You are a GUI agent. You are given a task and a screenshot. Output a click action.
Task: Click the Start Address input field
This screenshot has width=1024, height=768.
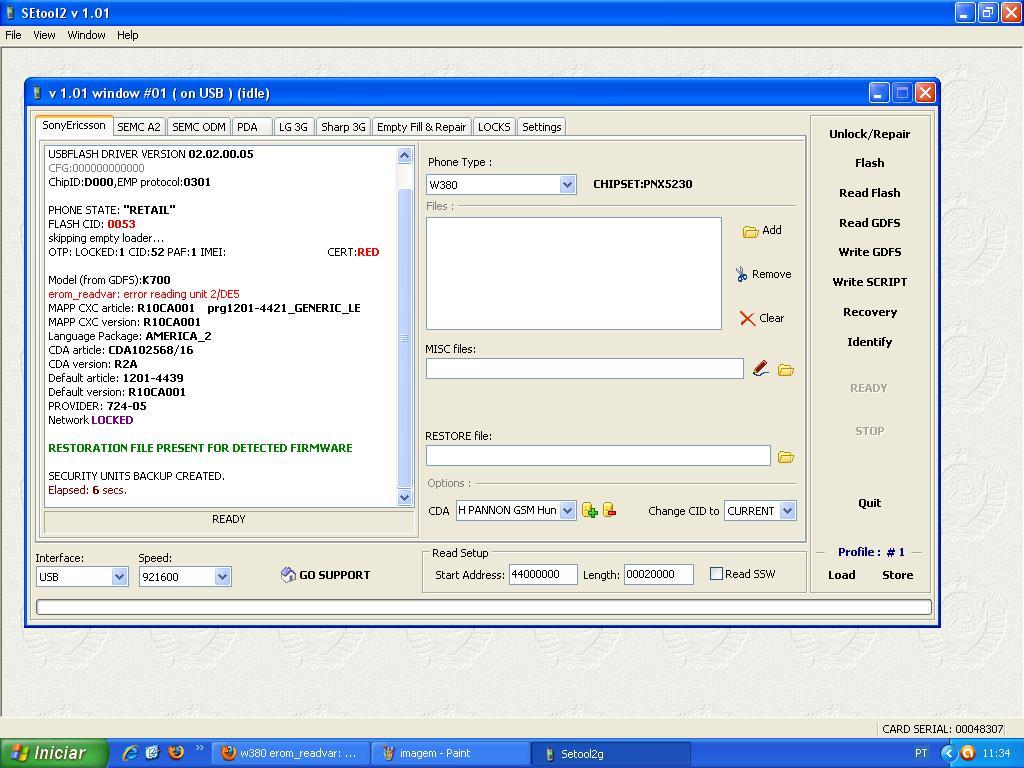tap(543, 575)
